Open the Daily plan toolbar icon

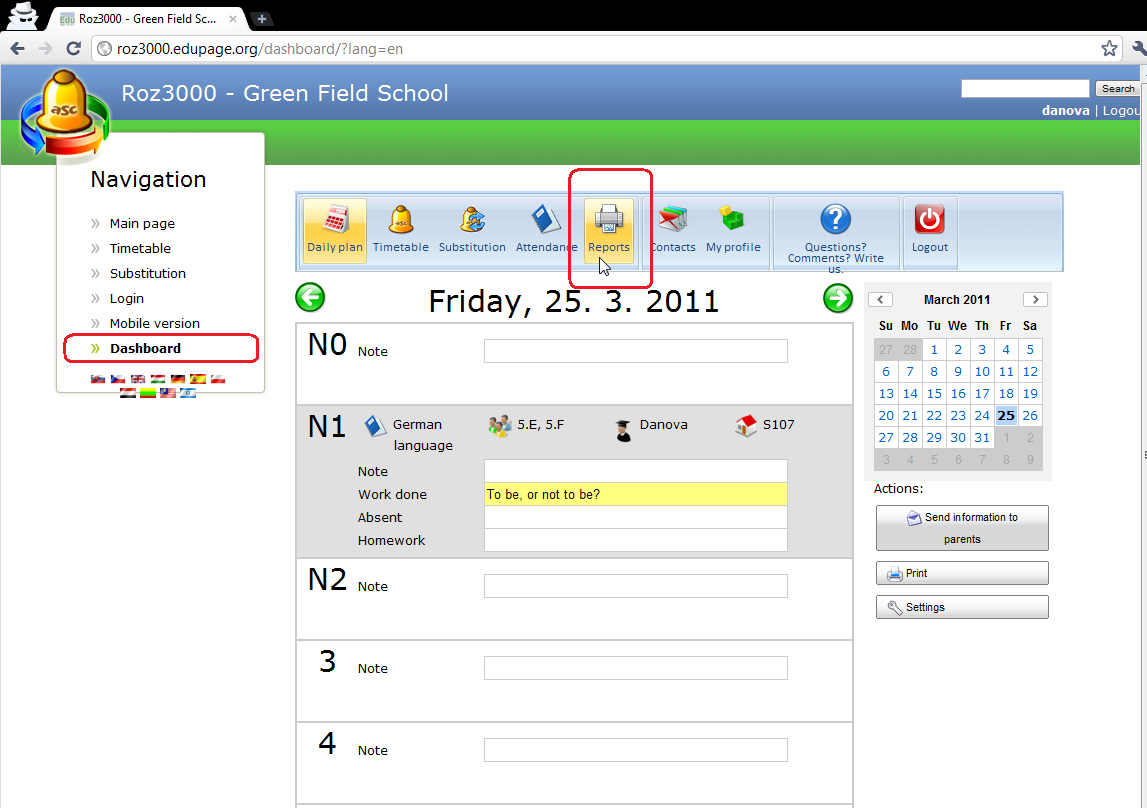pos(335,221)
